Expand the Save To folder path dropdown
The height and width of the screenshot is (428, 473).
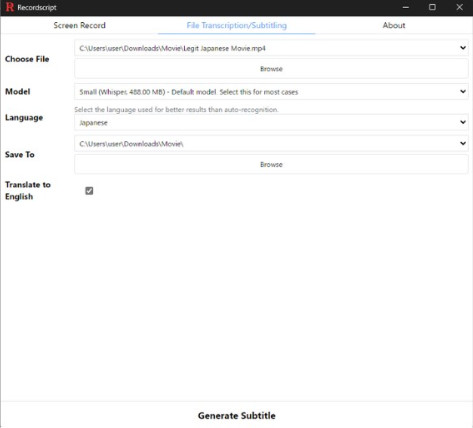coord(271,144)
